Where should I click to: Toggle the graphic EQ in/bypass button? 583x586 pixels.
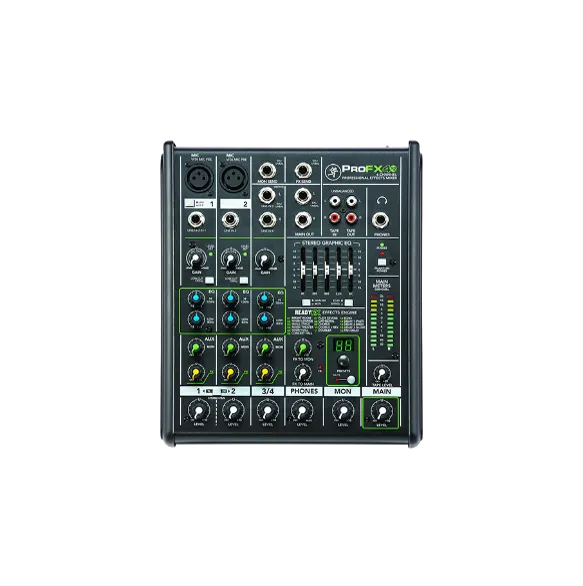pyautogui.click(x=348, y=302)
